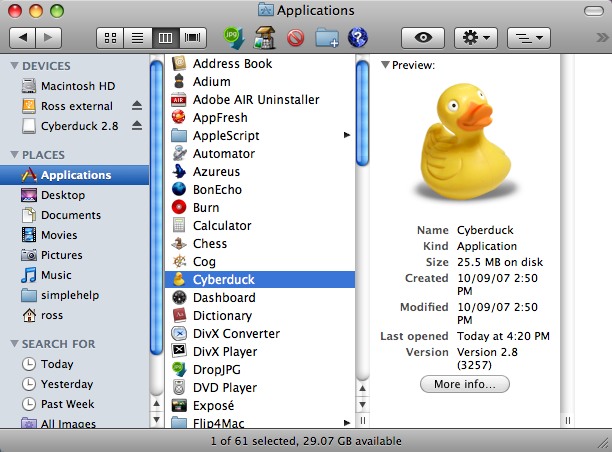Viewport: 612px width, 452px height.
Task: Collapse the SEARCH FOR sidebar section
Action: (x=14, y=343)
